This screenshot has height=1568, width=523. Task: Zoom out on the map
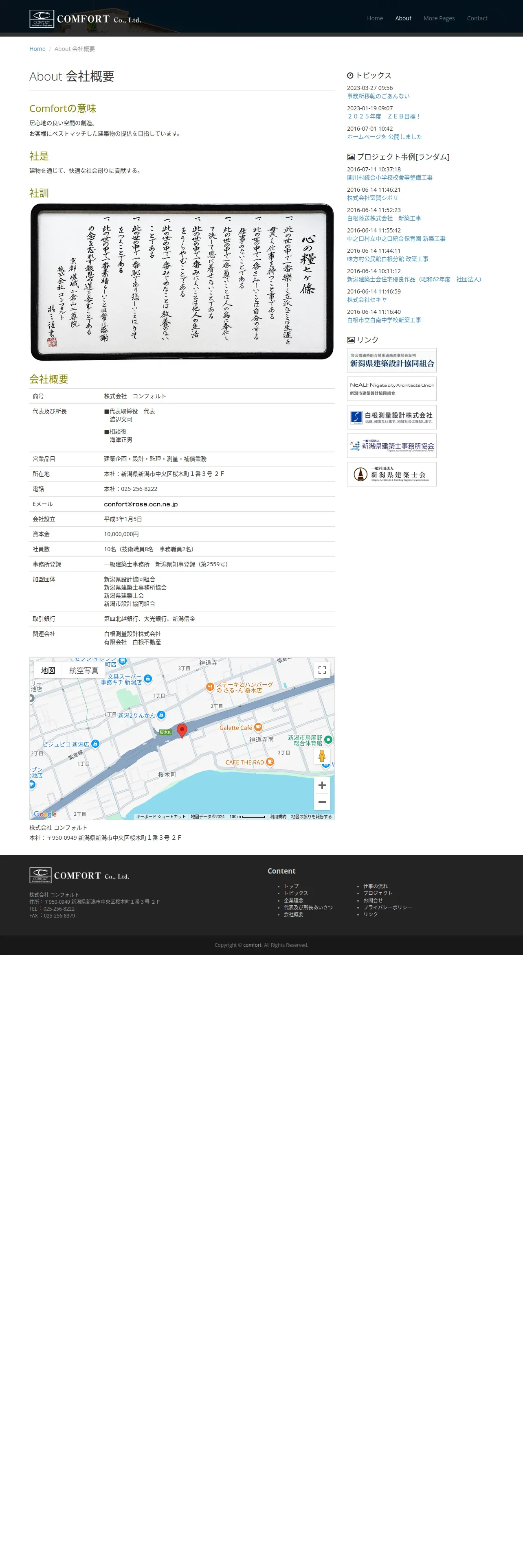[x=322, y=802]
